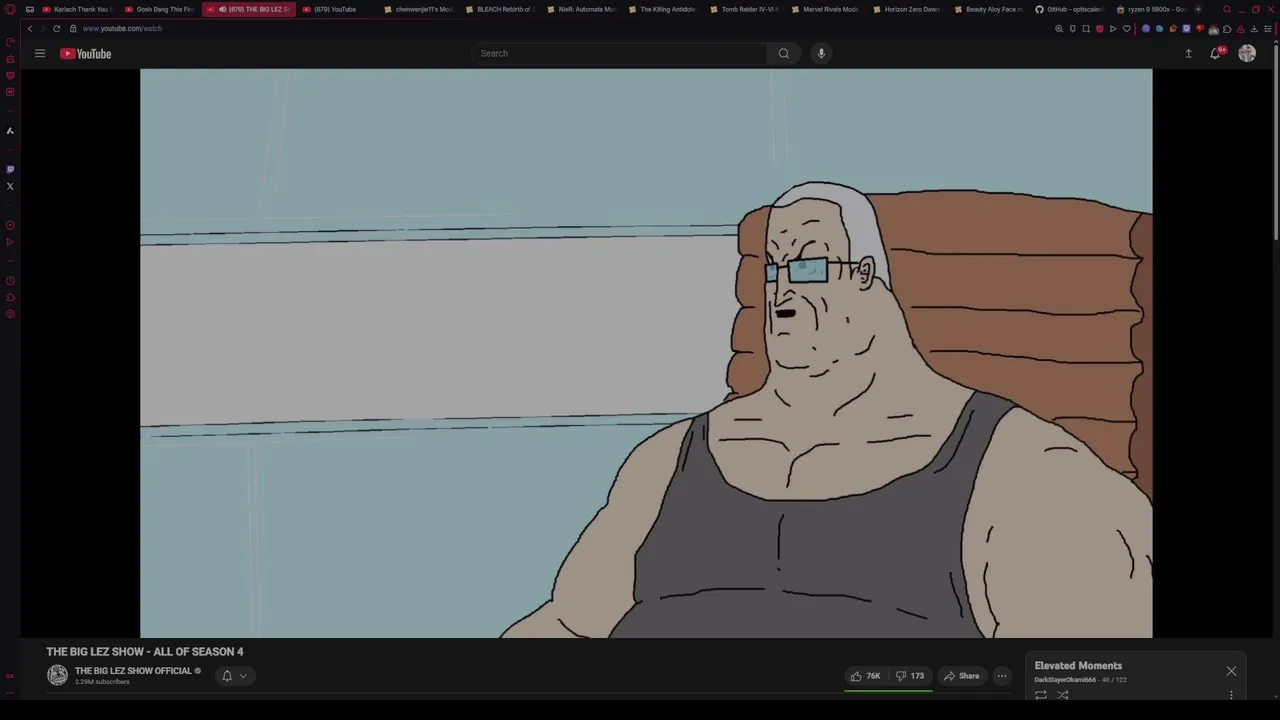
Task: Click the site padlock icon in address bar
Action: tap(72, 28)
